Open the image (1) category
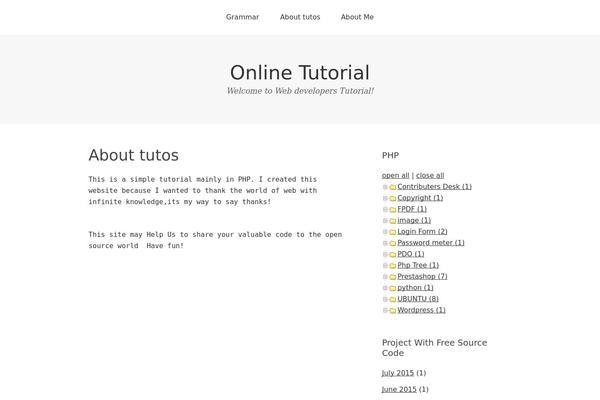Screen dimensions: 600x400 414,220
